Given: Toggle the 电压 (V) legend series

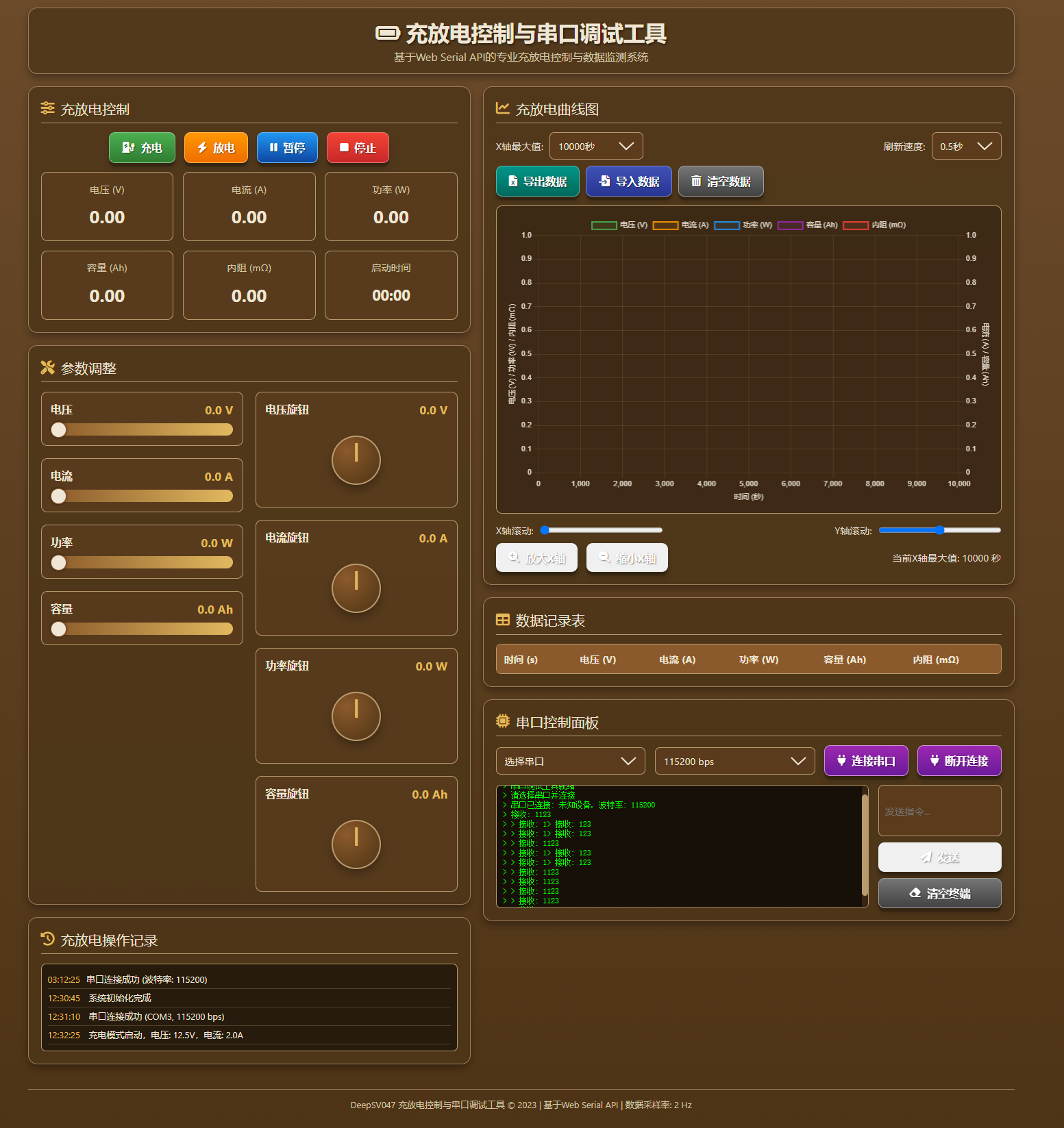Looking at the screenshot, I should (619, 225).
